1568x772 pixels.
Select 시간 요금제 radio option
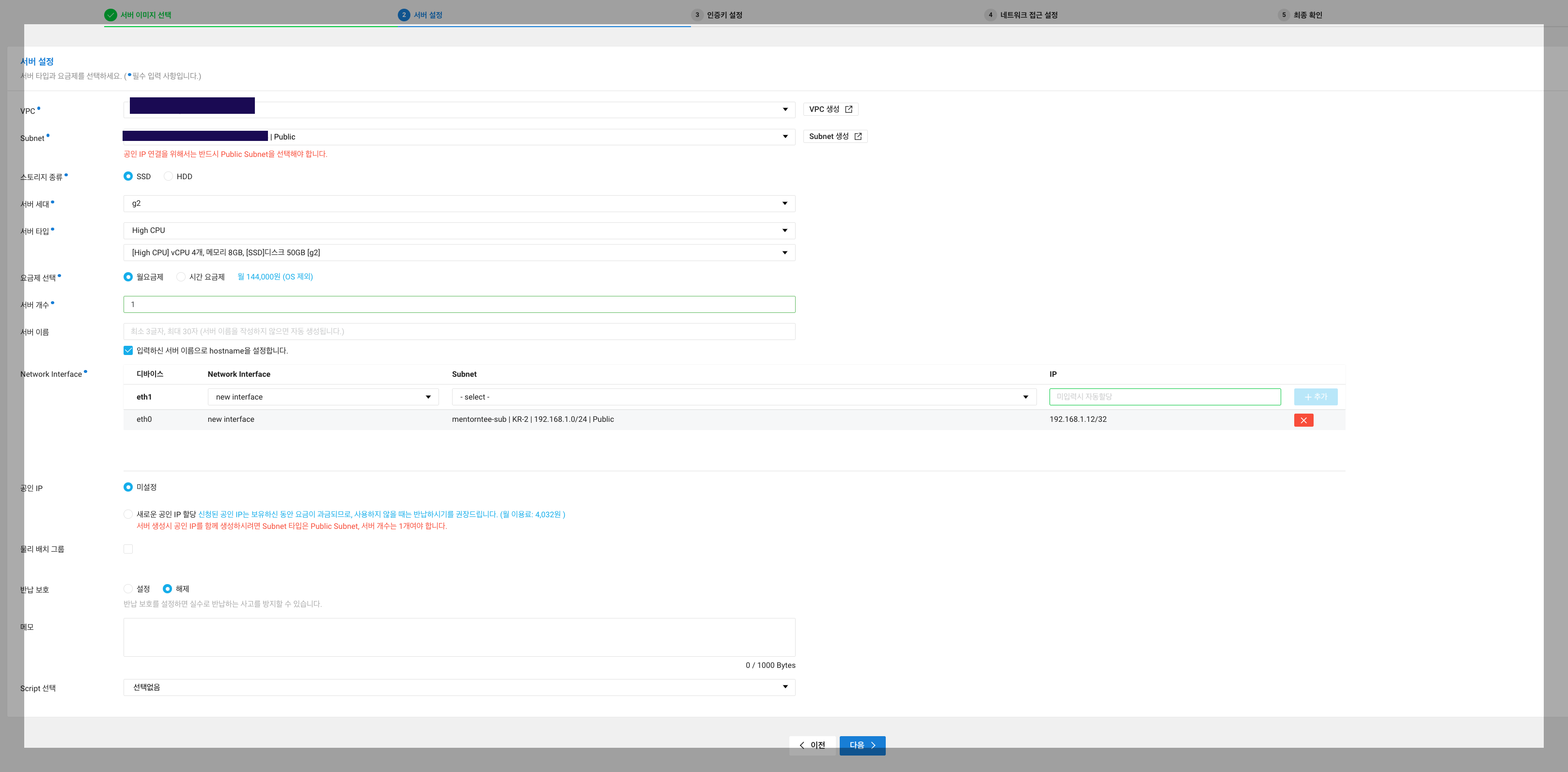tap(181, 277)
